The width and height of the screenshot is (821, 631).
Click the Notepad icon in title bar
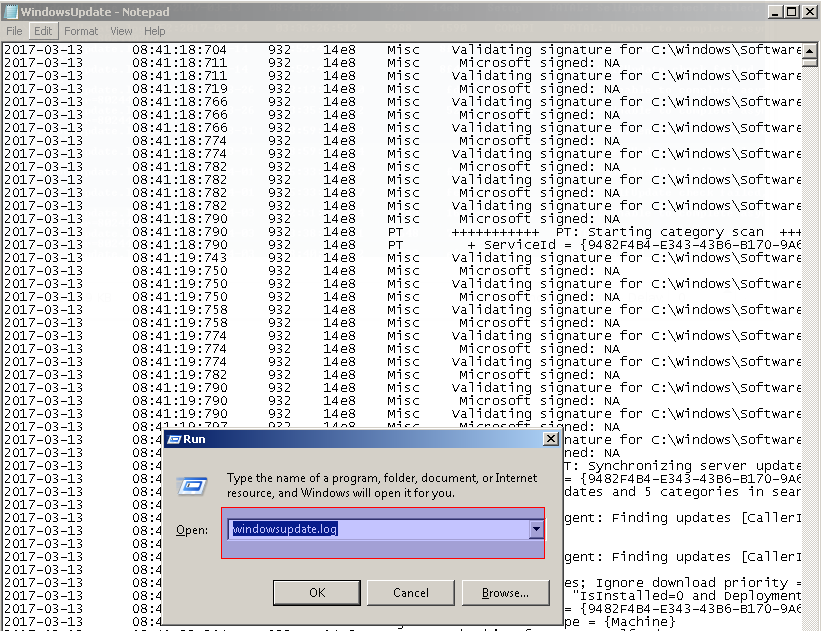[10, 12]
